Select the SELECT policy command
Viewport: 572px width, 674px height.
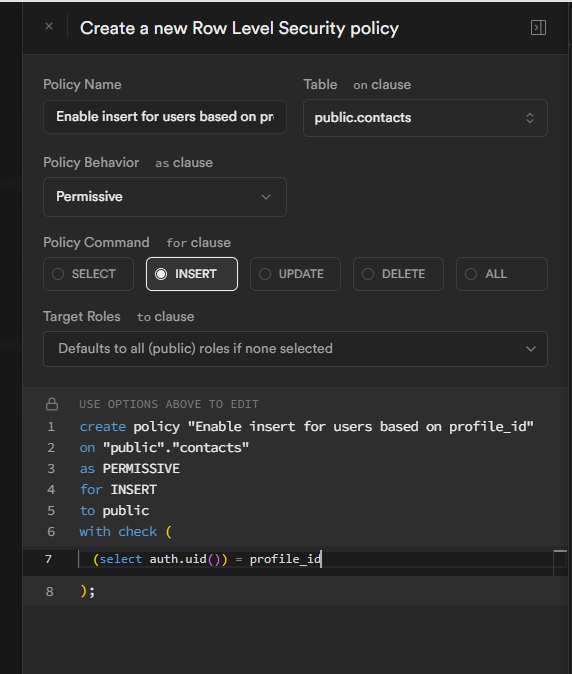[89, 274]
